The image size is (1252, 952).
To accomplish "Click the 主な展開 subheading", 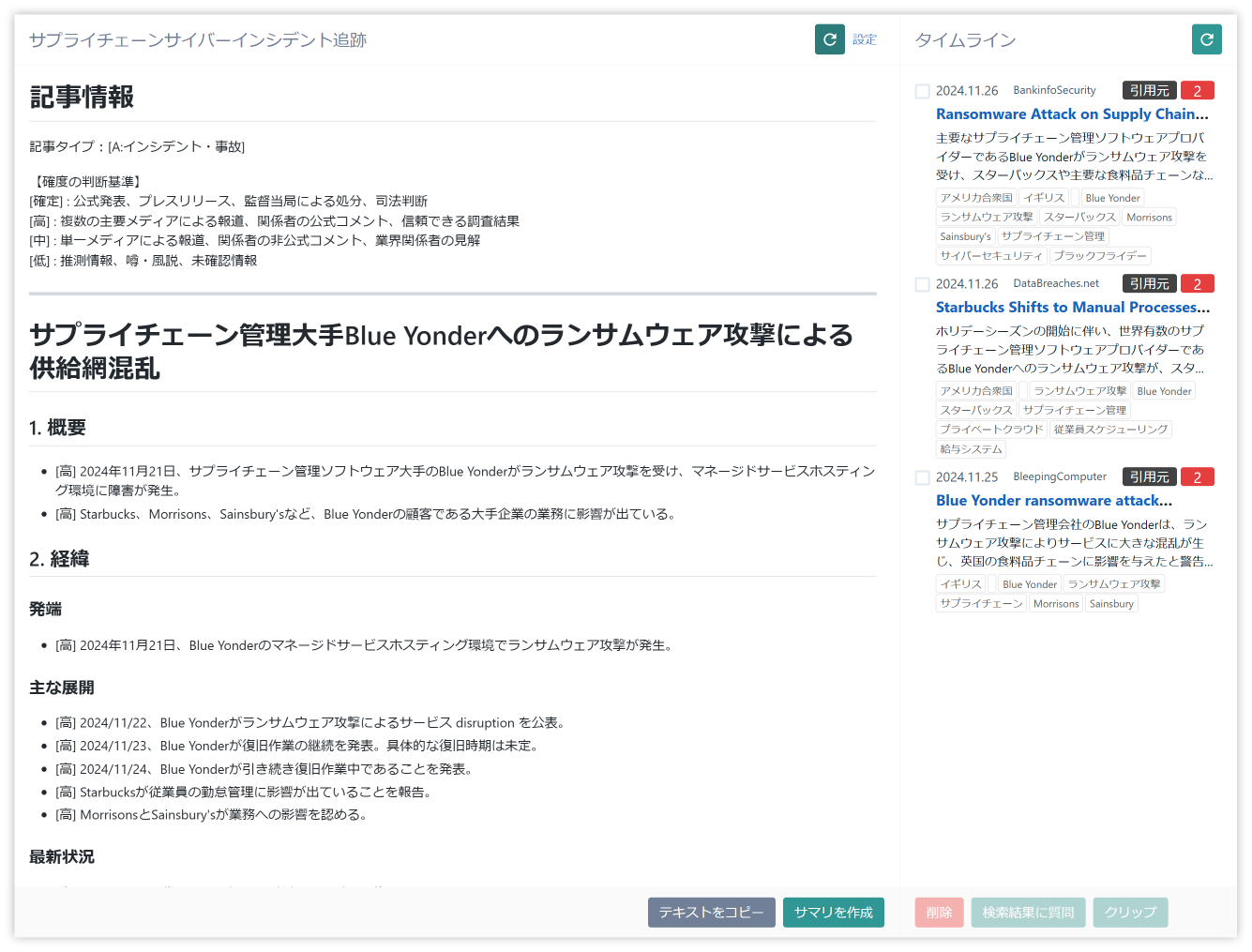I will pos(62,688).
